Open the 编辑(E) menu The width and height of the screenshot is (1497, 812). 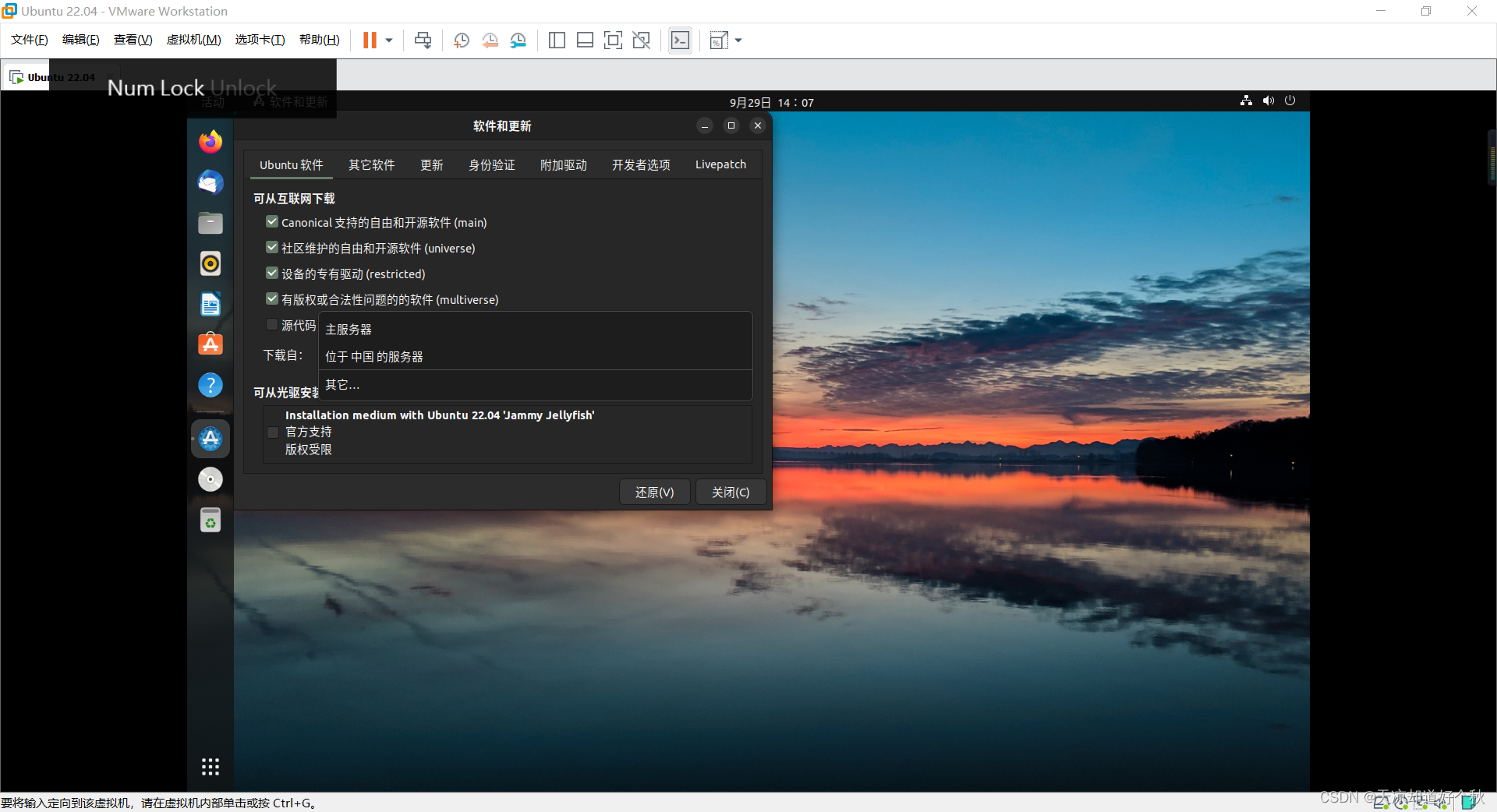(x=81, y=40)
